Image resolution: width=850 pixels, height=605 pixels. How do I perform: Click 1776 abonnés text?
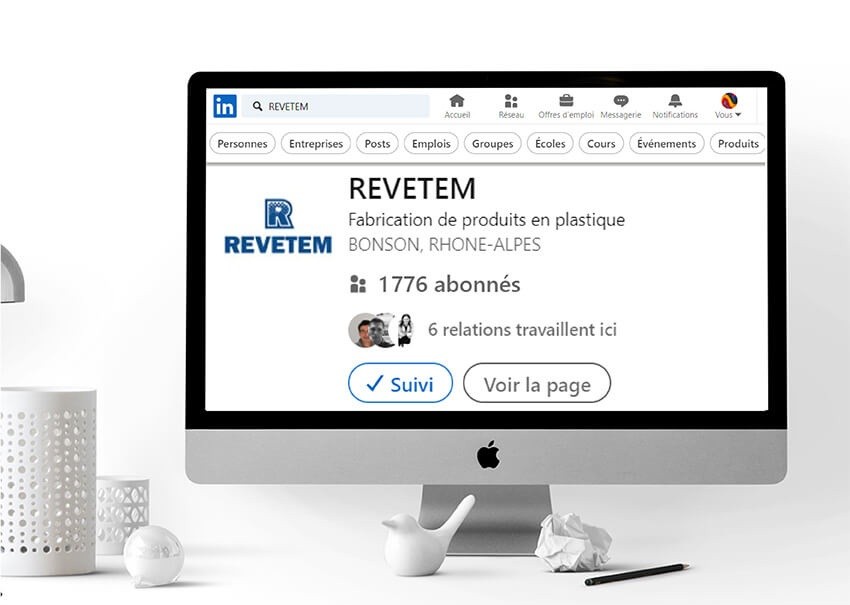449,284
